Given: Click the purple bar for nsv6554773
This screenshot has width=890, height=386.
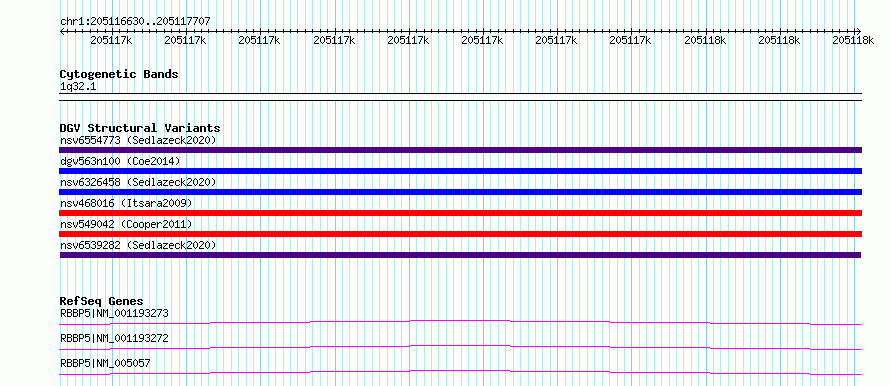Looking at the screenshot, I should (460, 150).
